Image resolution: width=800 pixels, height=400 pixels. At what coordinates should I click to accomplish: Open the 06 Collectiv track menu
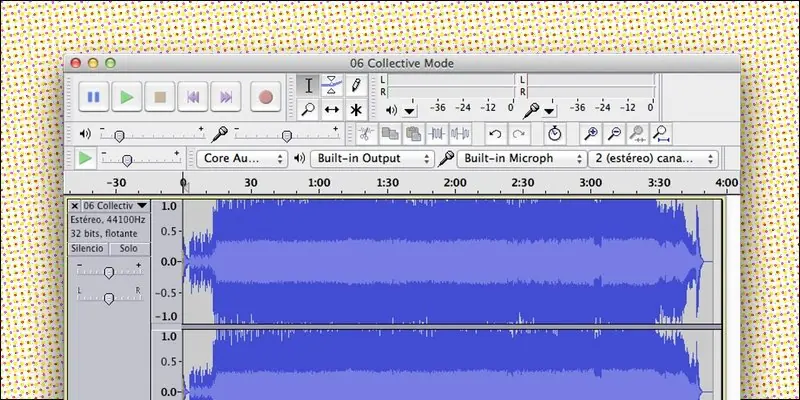coord(115,206)
